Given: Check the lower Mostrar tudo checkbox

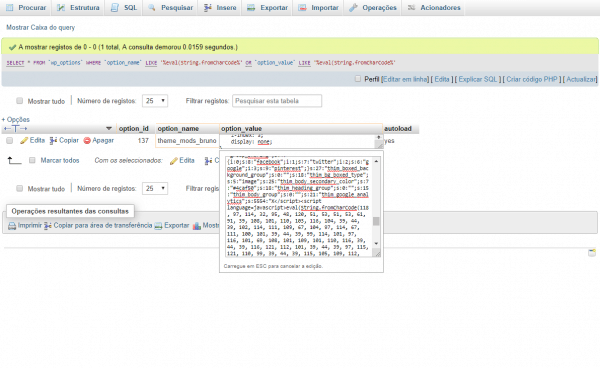Looking at the screenshot, I should [20, 188].
